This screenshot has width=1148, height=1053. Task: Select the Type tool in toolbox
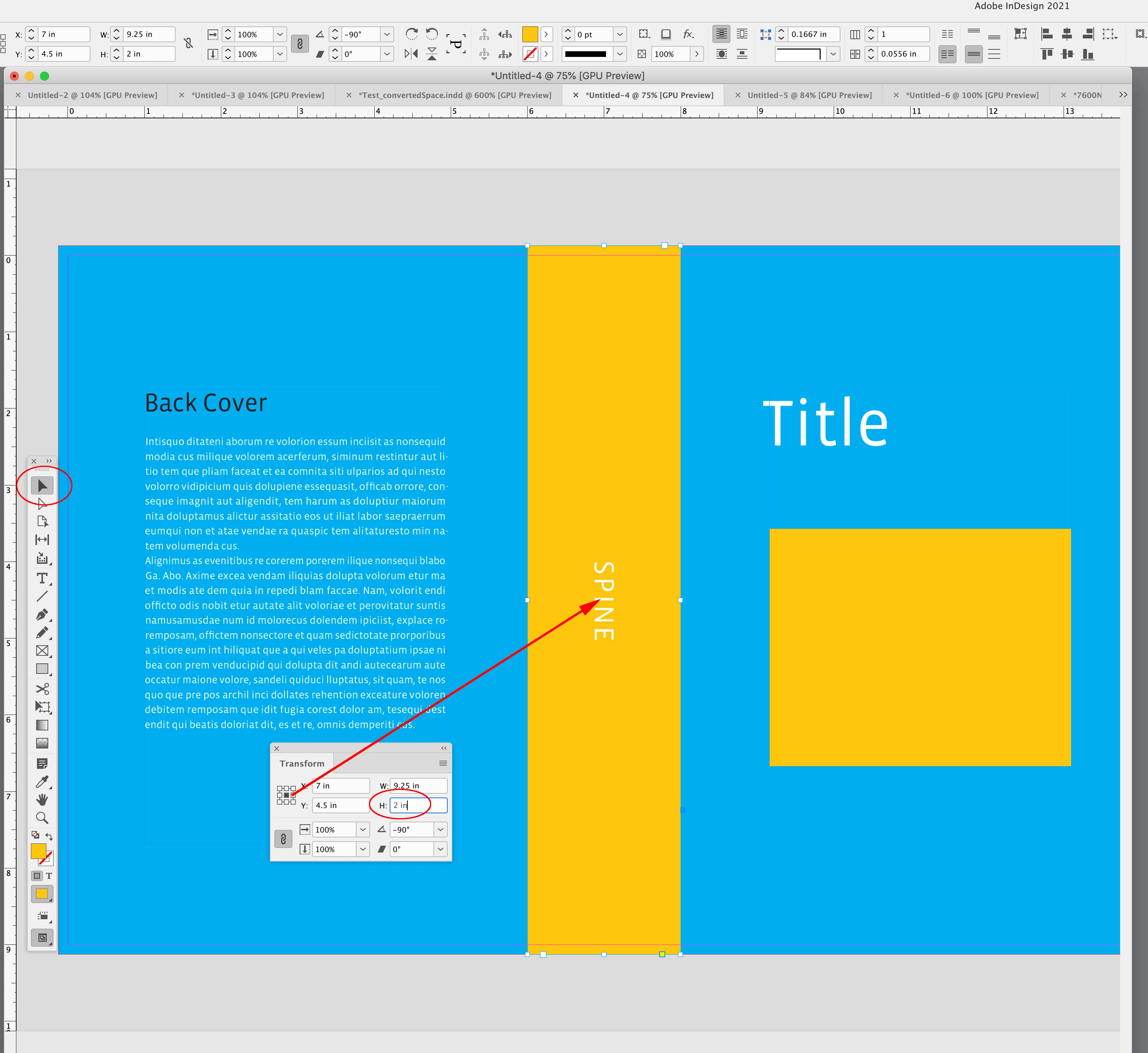pyautogui.click(x=41, y=579)
